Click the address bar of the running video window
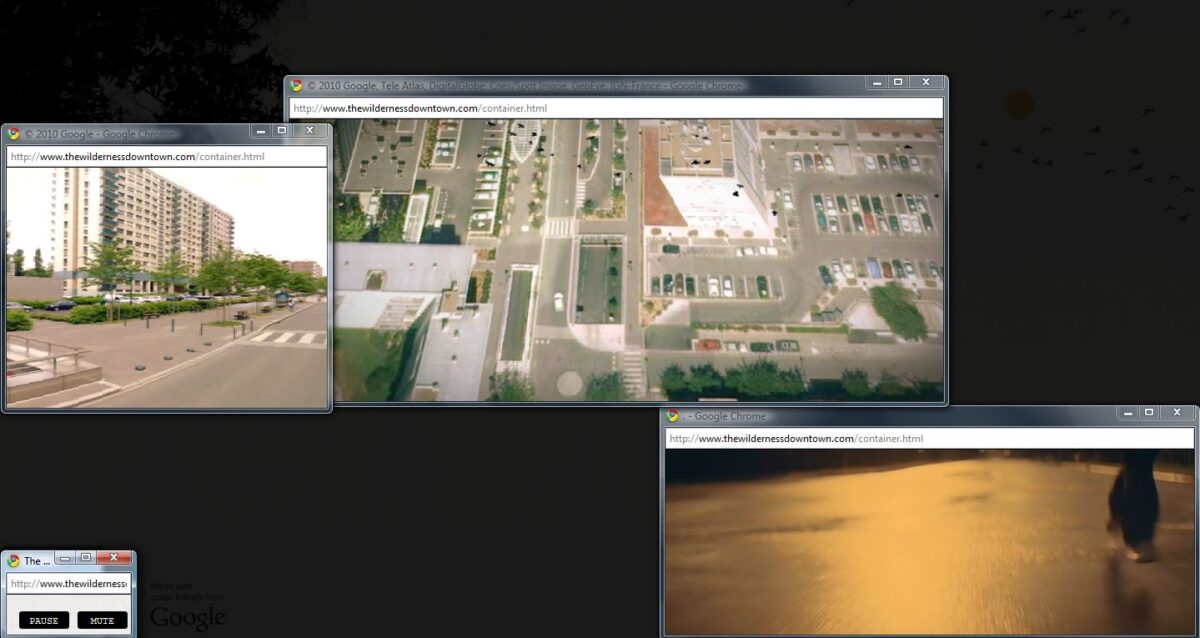1200x638 pixels. click(x=929, y=438)
